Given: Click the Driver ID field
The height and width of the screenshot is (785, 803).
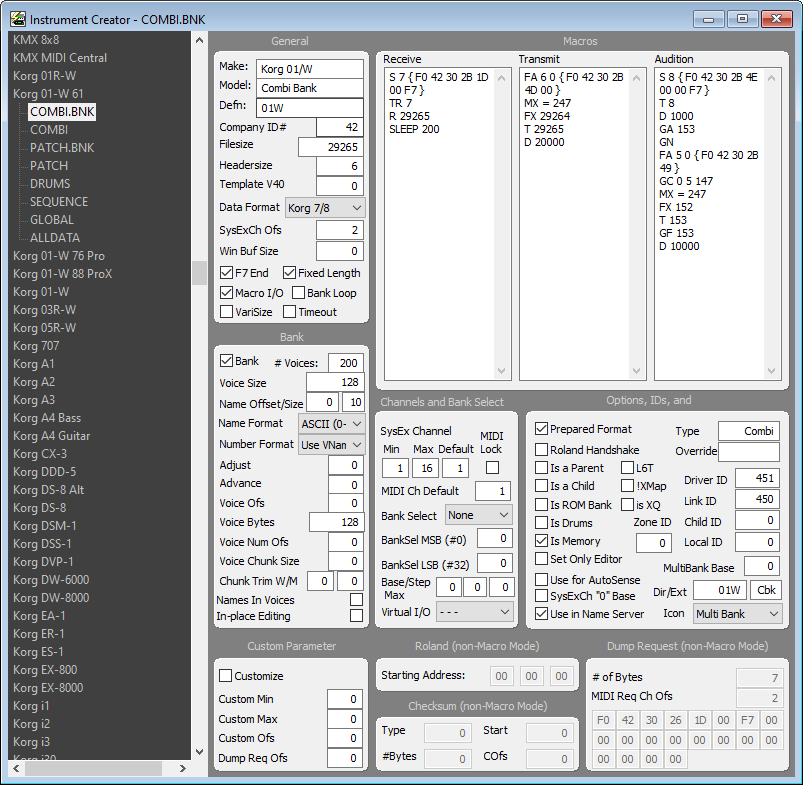Looking at the screenshot, I should tap(757, 478).
